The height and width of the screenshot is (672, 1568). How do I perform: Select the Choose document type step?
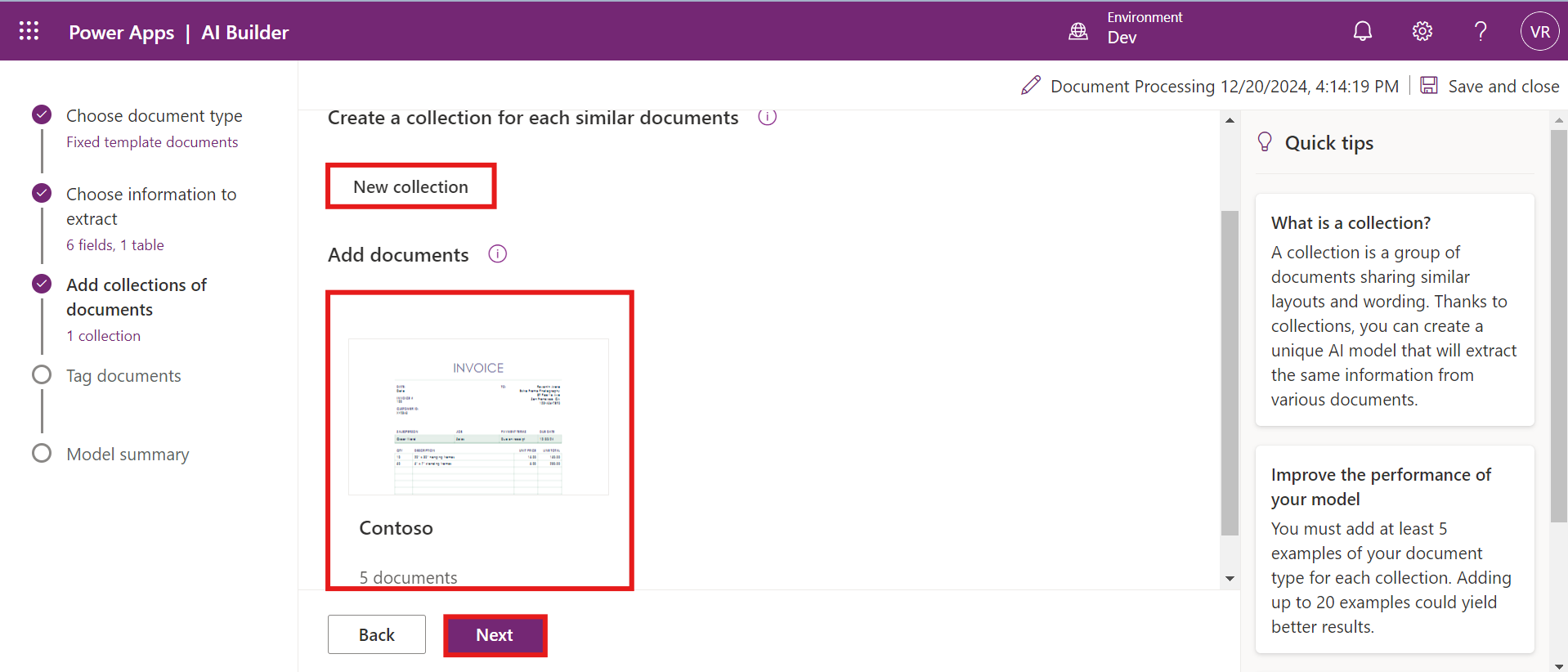click(x=154, y=116)
